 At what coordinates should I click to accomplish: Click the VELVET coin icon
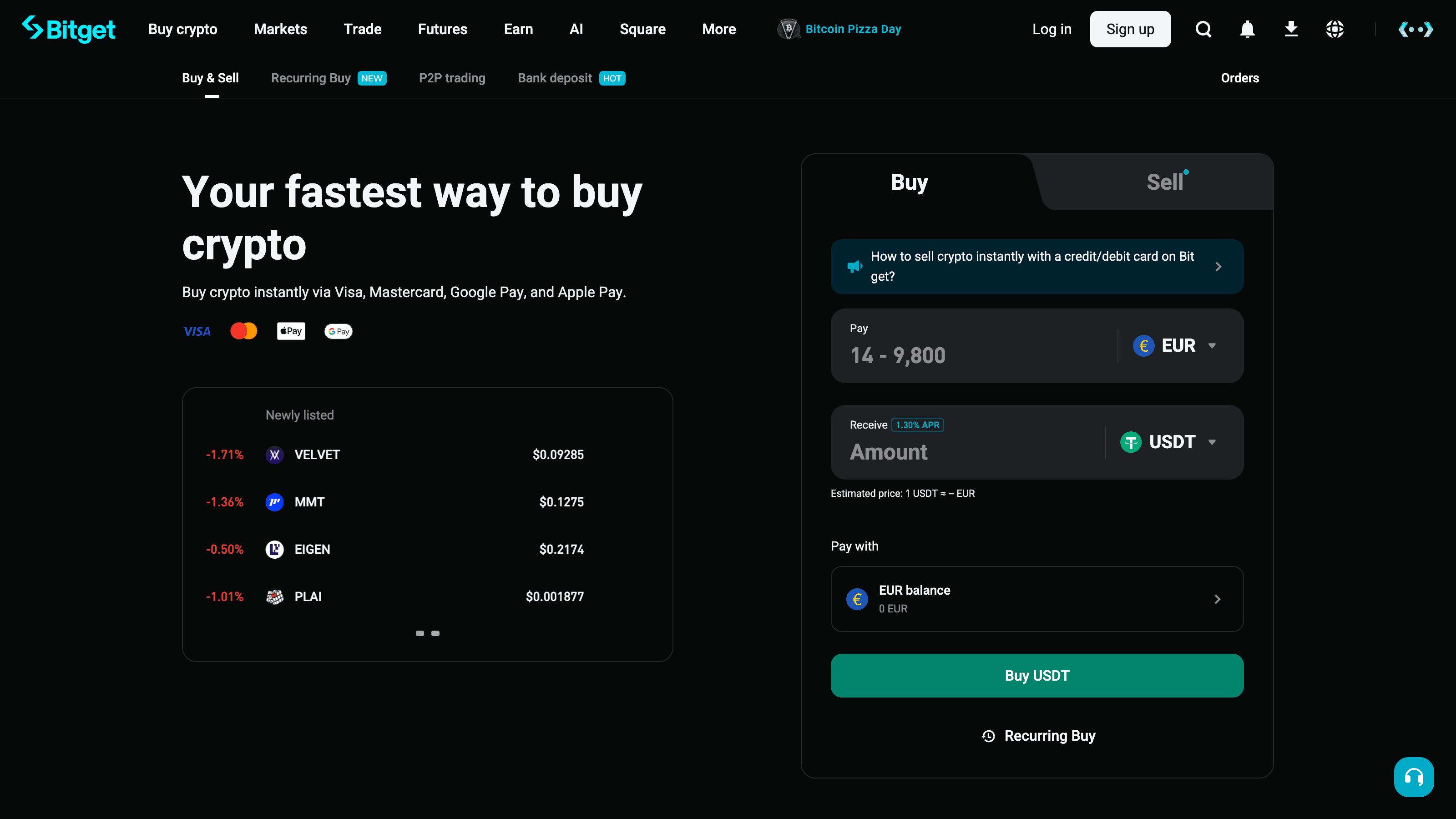(275, 455)
